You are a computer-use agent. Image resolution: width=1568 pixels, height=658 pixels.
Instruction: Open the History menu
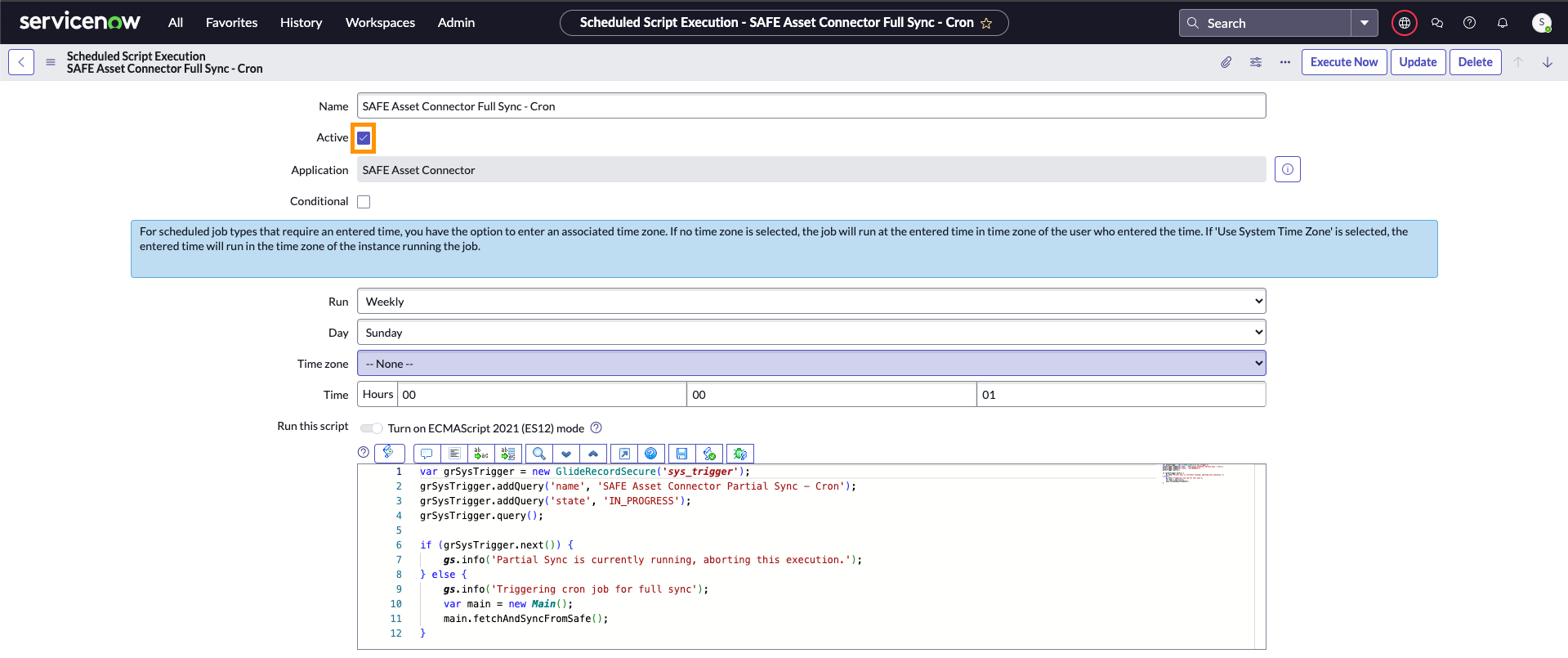301,23
